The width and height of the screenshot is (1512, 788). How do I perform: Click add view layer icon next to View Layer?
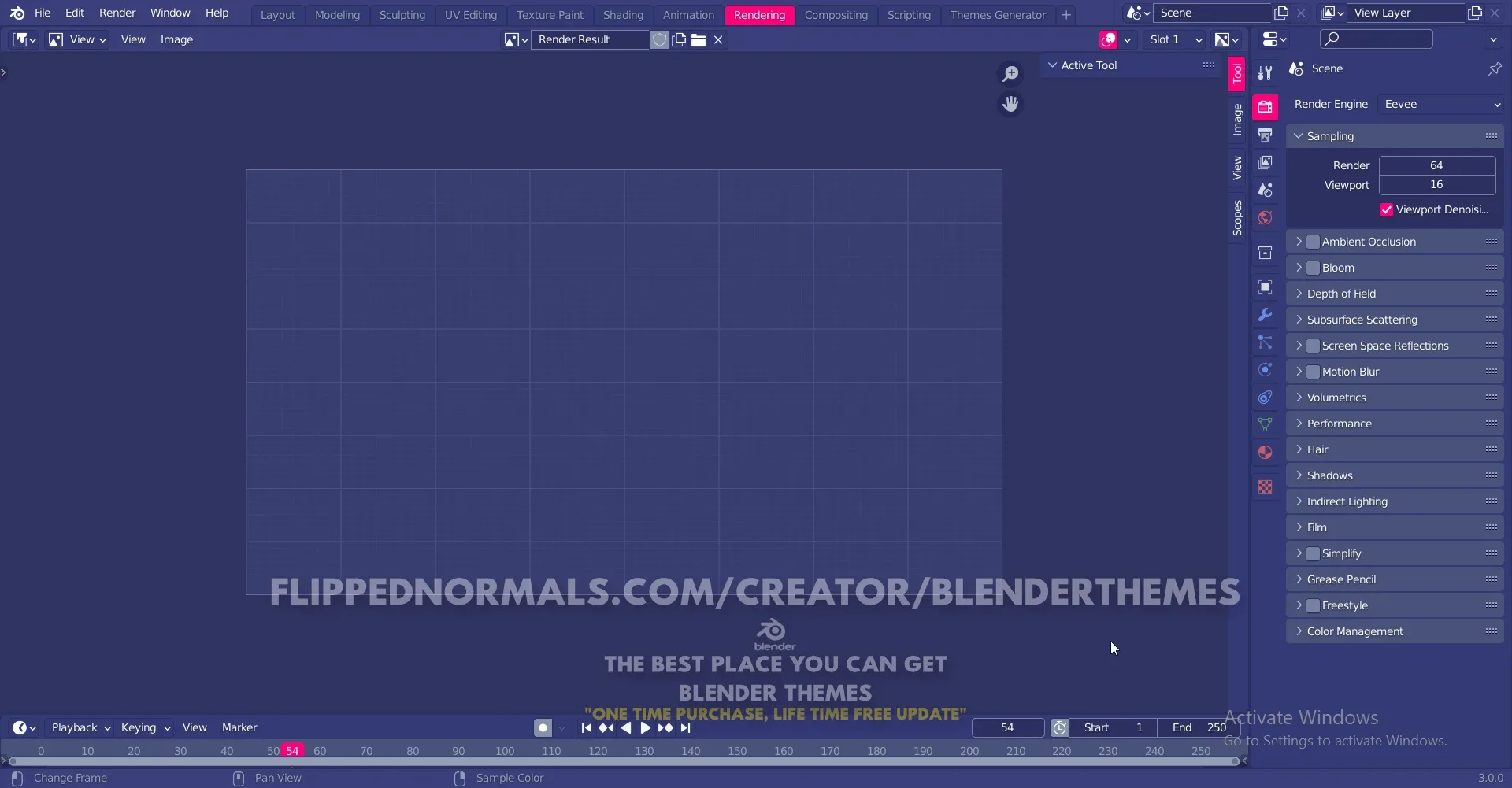pos(1474,13)
